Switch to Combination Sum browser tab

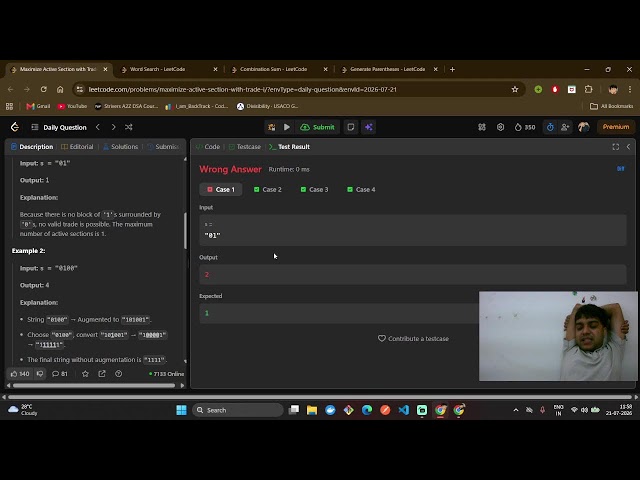pyautogui.click(x=280, y=69)
